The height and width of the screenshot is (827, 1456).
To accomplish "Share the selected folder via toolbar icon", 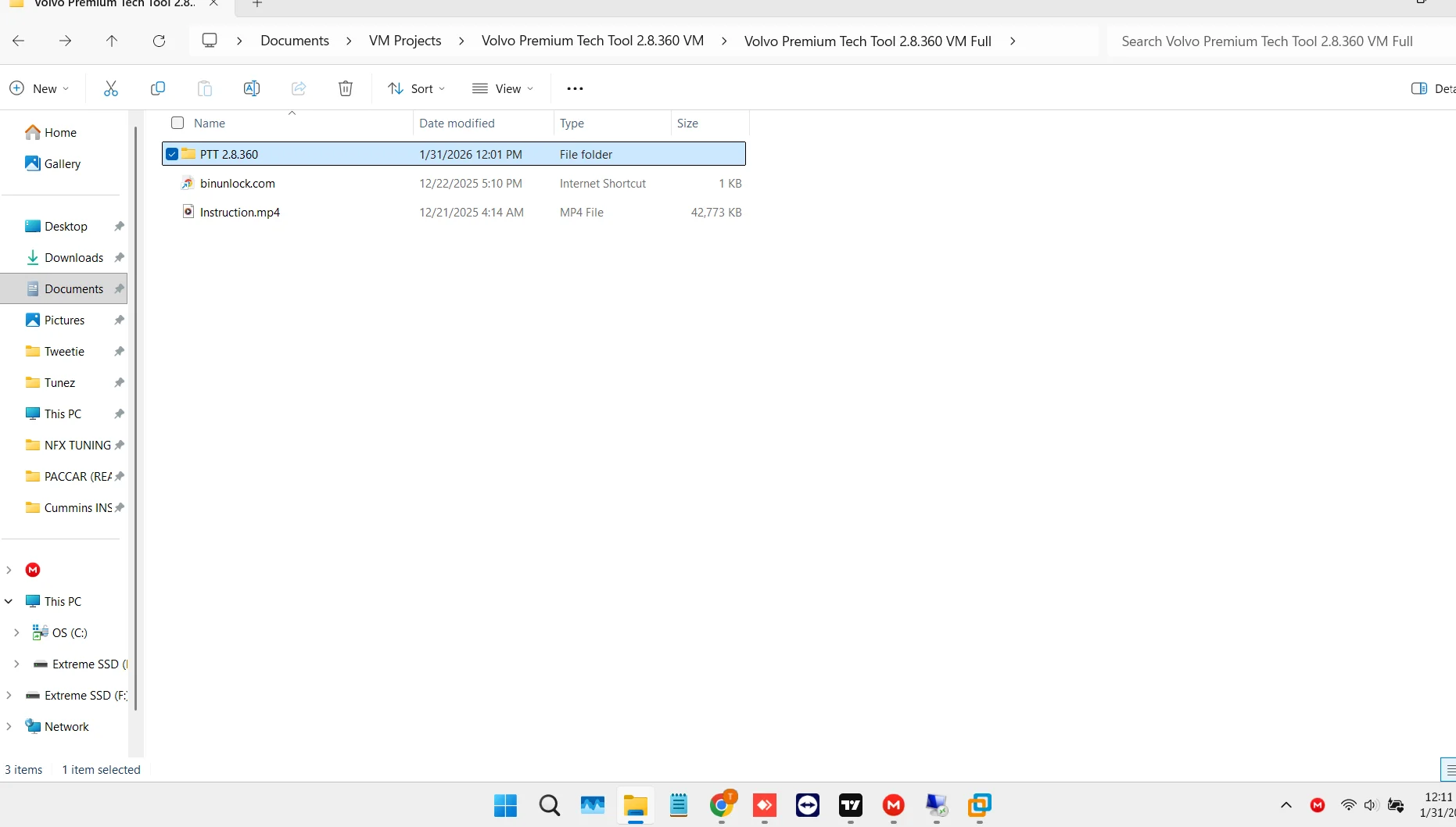I will (x=298, y=88).
